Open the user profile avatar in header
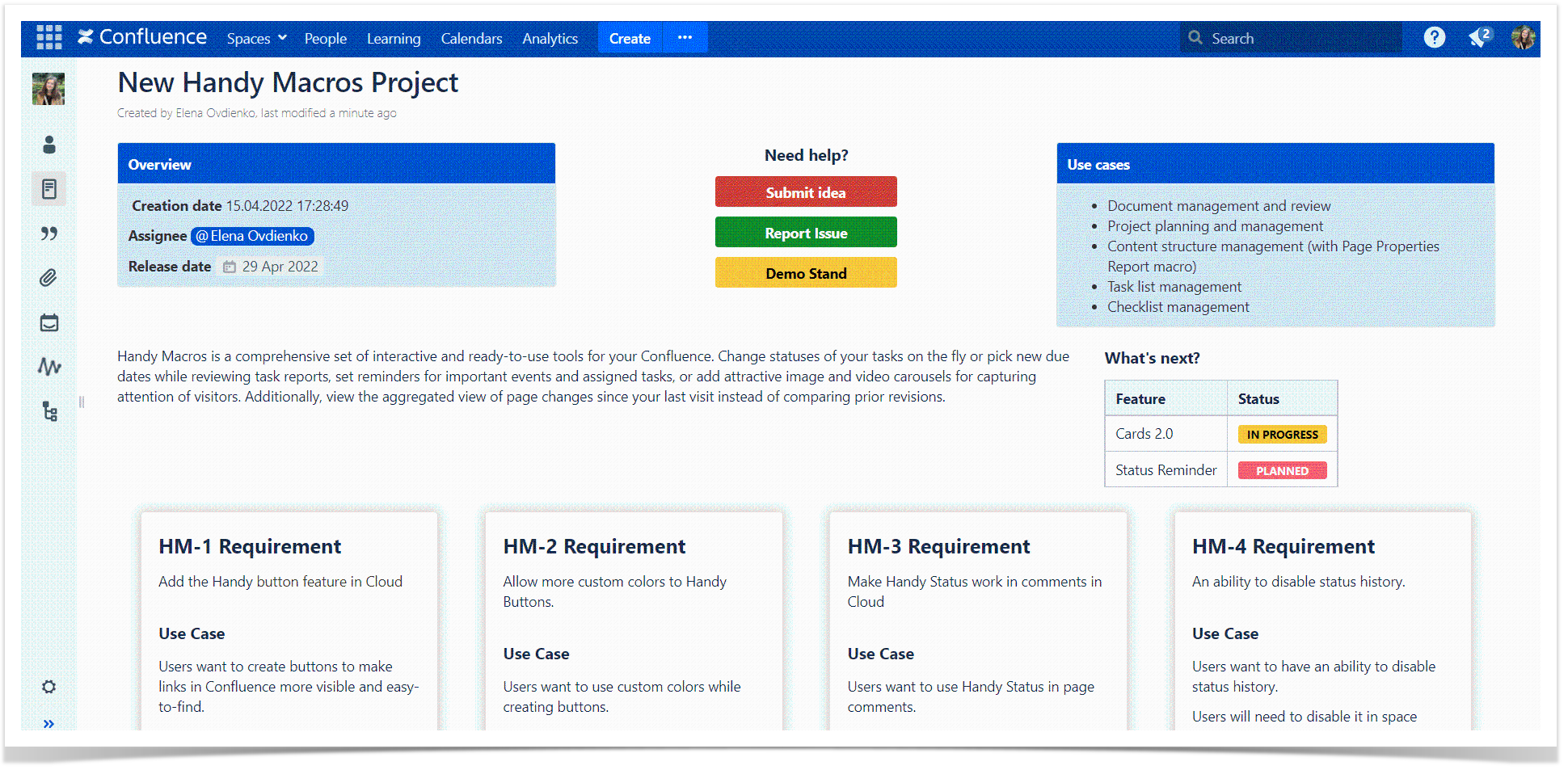The width and height of the screenshot is (1568, 770). pos(1524,37)
